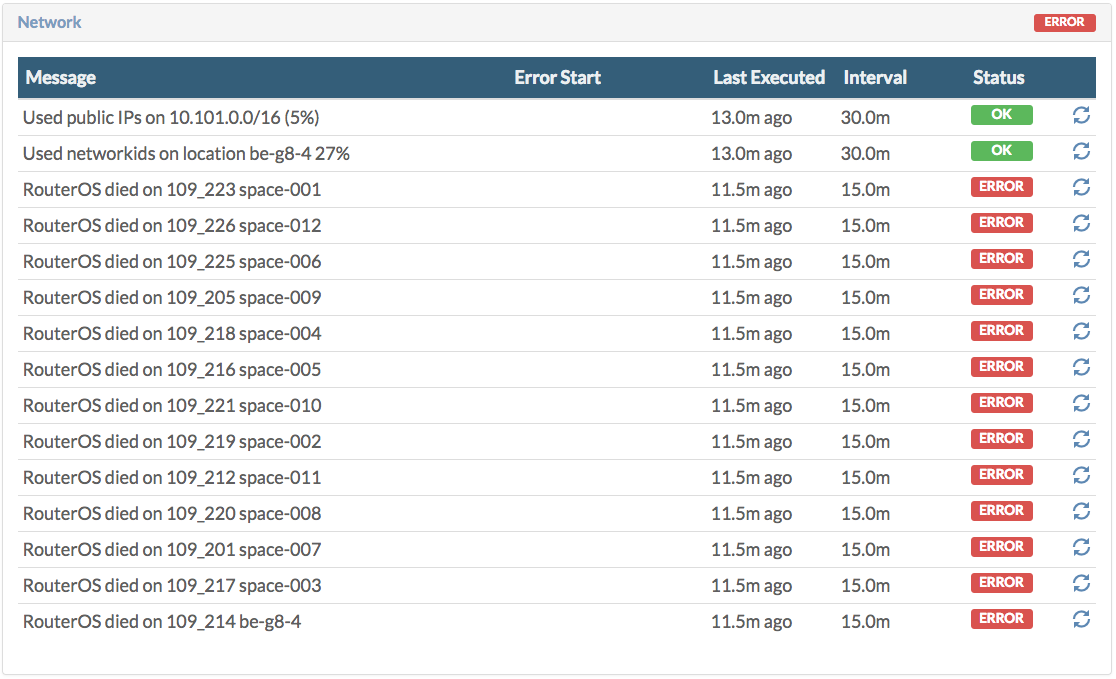The height and width of the screenshot is (679, 1116).
Task: Refresh the networkids be-g8-4 check
Action: pos(1081,152)
